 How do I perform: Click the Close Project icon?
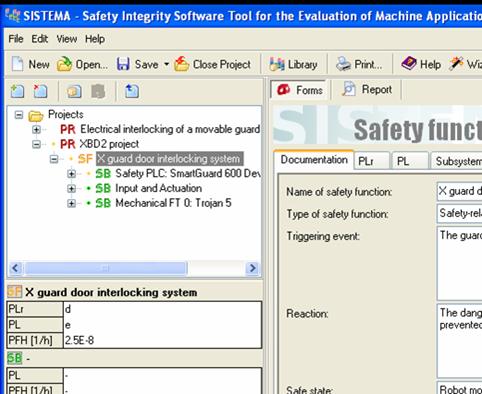pos(181,64)
